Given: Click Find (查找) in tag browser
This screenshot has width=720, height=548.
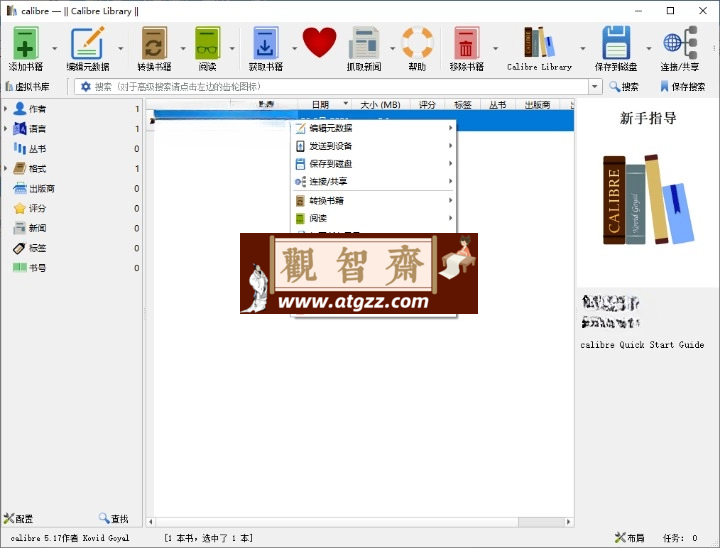Looking at the screenshot, I should [x=113, y=519].
